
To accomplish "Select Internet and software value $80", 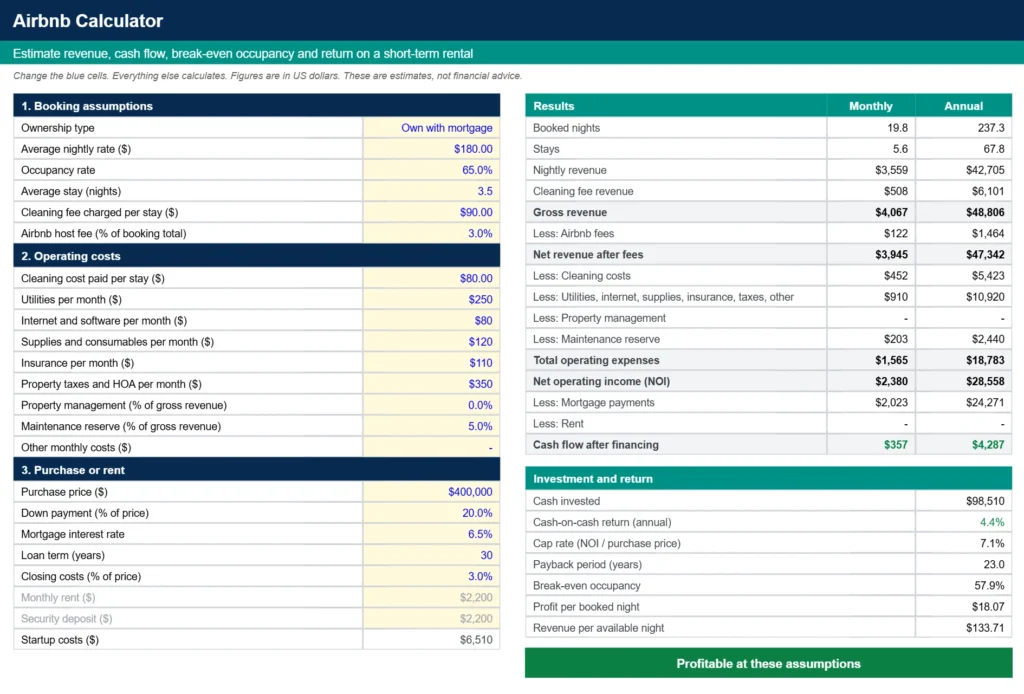I will (432, 321).
